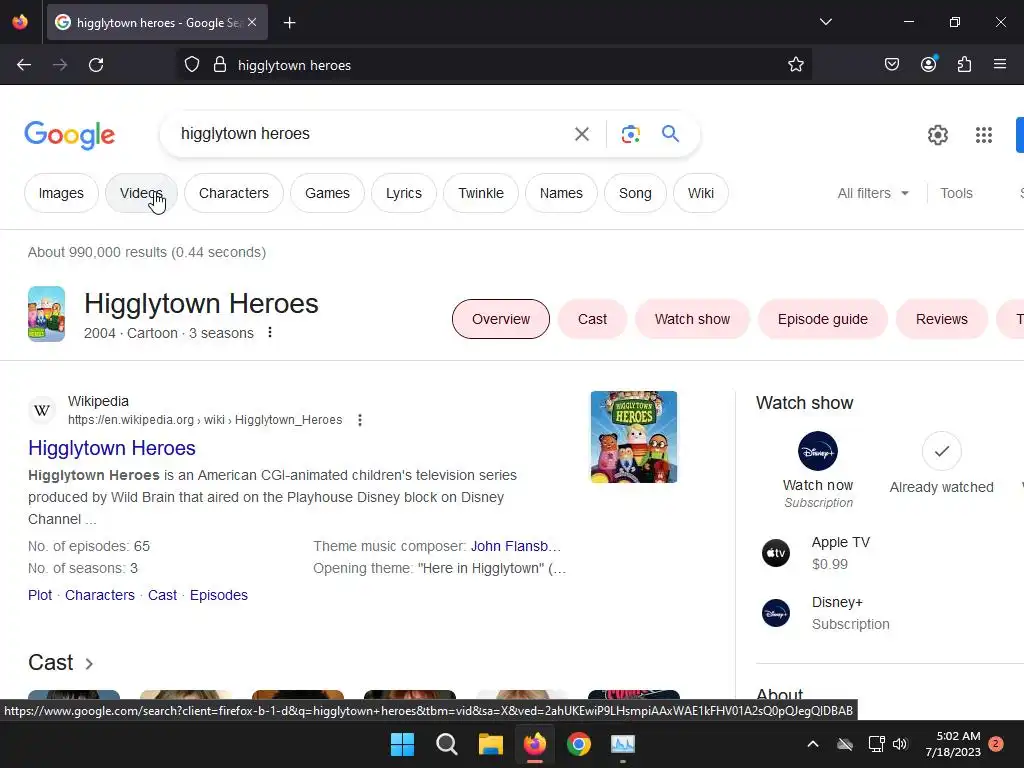Select the Song filter chip
Viewport: 1024px width, 768px height.
point(635,193)
